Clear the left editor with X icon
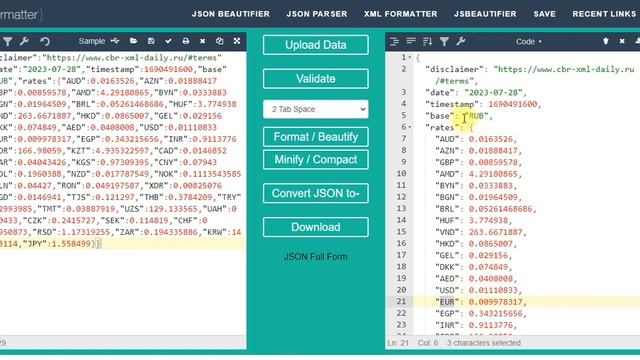Image resolution: width=640 pixels, height=360 pixels. (x=202, y=41)
